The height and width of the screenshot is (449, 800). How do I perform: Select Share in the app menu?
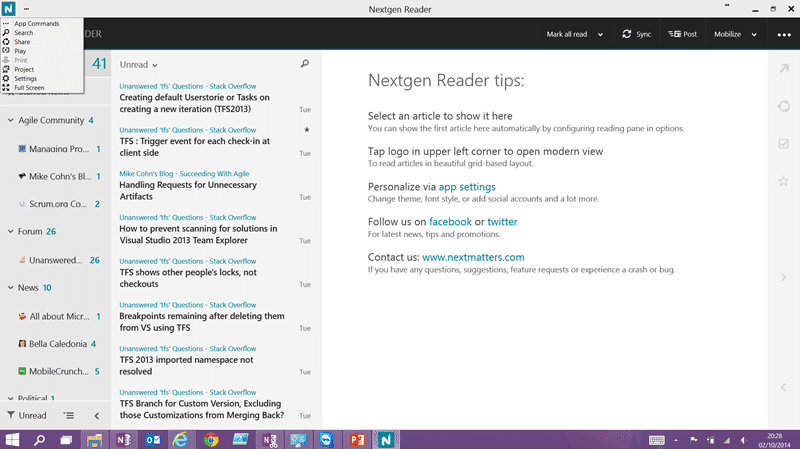pyautogui.click(x=22, y=42)
